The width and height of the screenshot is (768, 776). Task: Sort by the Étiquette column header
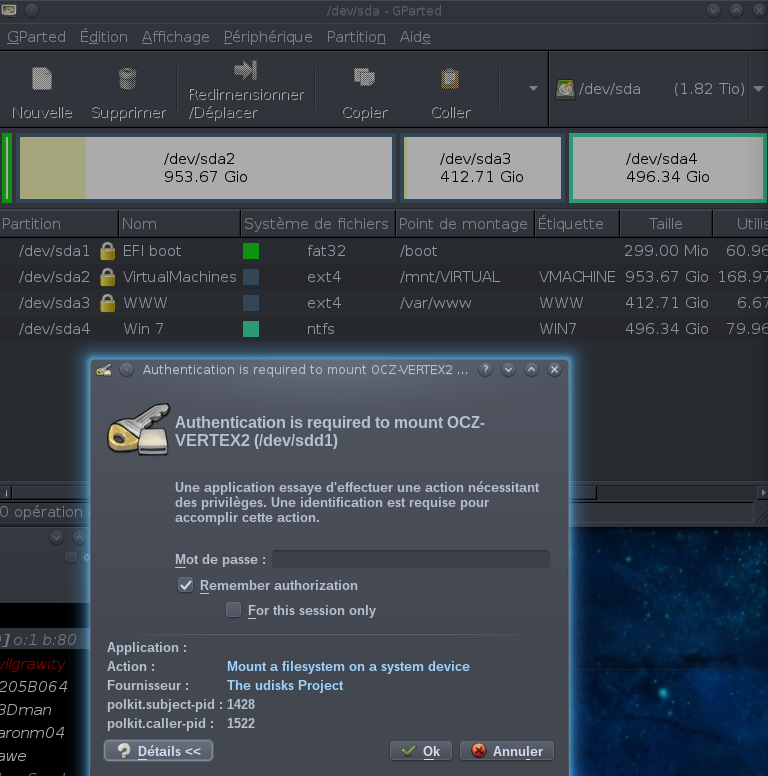577,224
